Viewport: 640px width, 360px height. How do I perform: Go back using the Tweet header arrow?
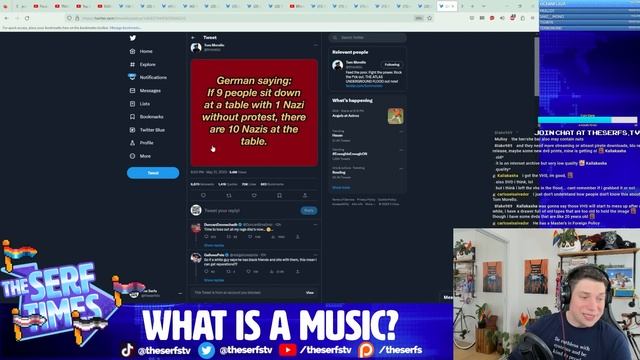193,38
